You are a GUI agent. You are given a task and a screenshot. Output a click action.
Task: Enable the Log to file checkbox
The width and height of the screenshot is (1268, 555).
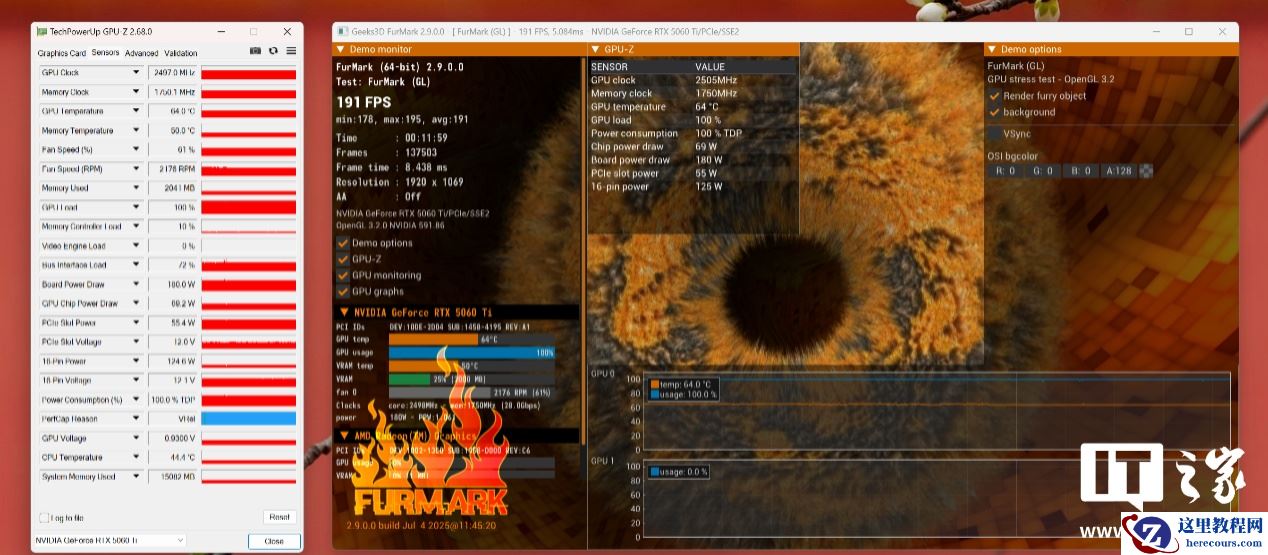click(x=43, y=517)
